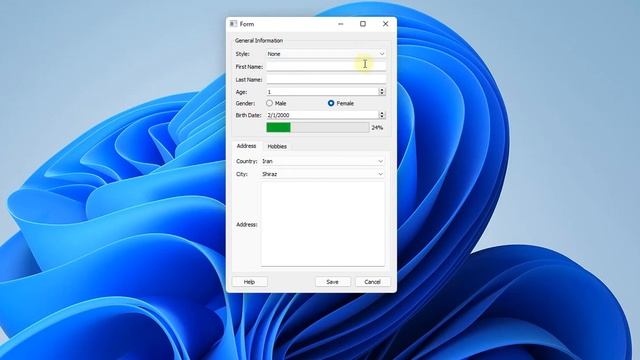
Task: Click the Birth Date field 2/1/2000
Action: tap(322, 115)
